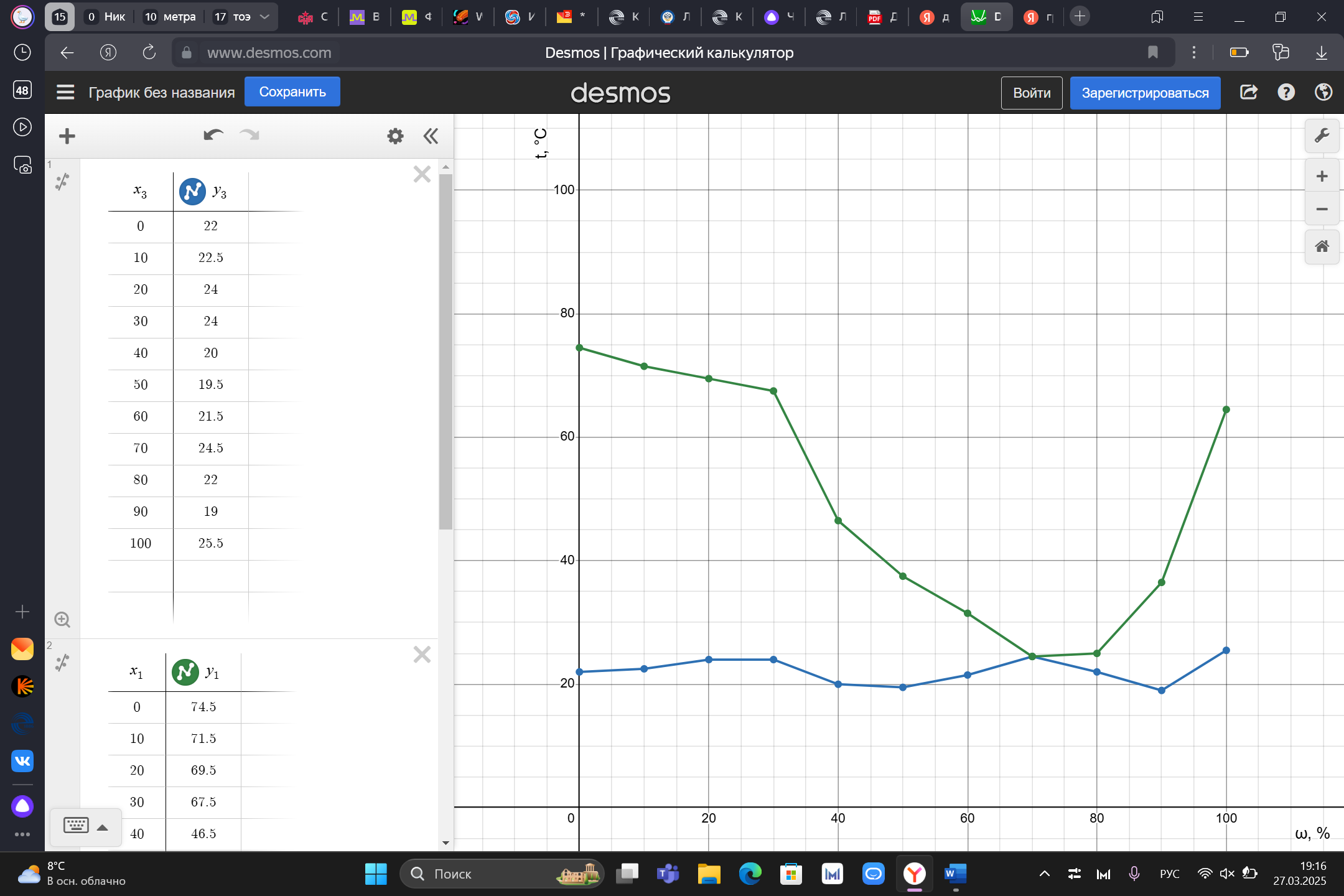Switch the РУС input language

pos(1170,874)
